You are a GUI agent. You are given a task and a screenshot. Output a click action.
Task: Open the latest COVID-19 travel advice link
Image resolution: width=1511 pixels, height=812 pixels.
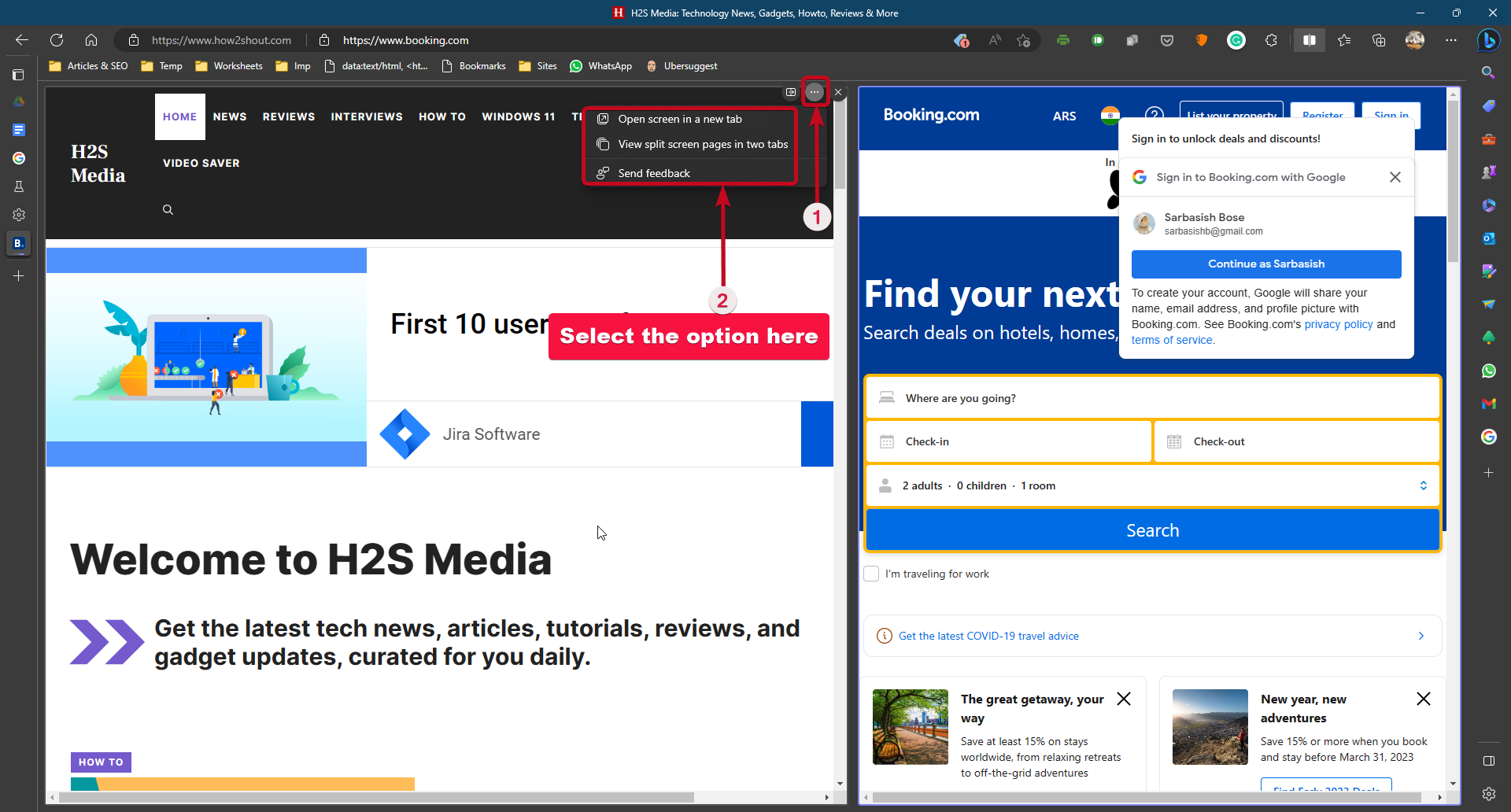coord(988,636)
